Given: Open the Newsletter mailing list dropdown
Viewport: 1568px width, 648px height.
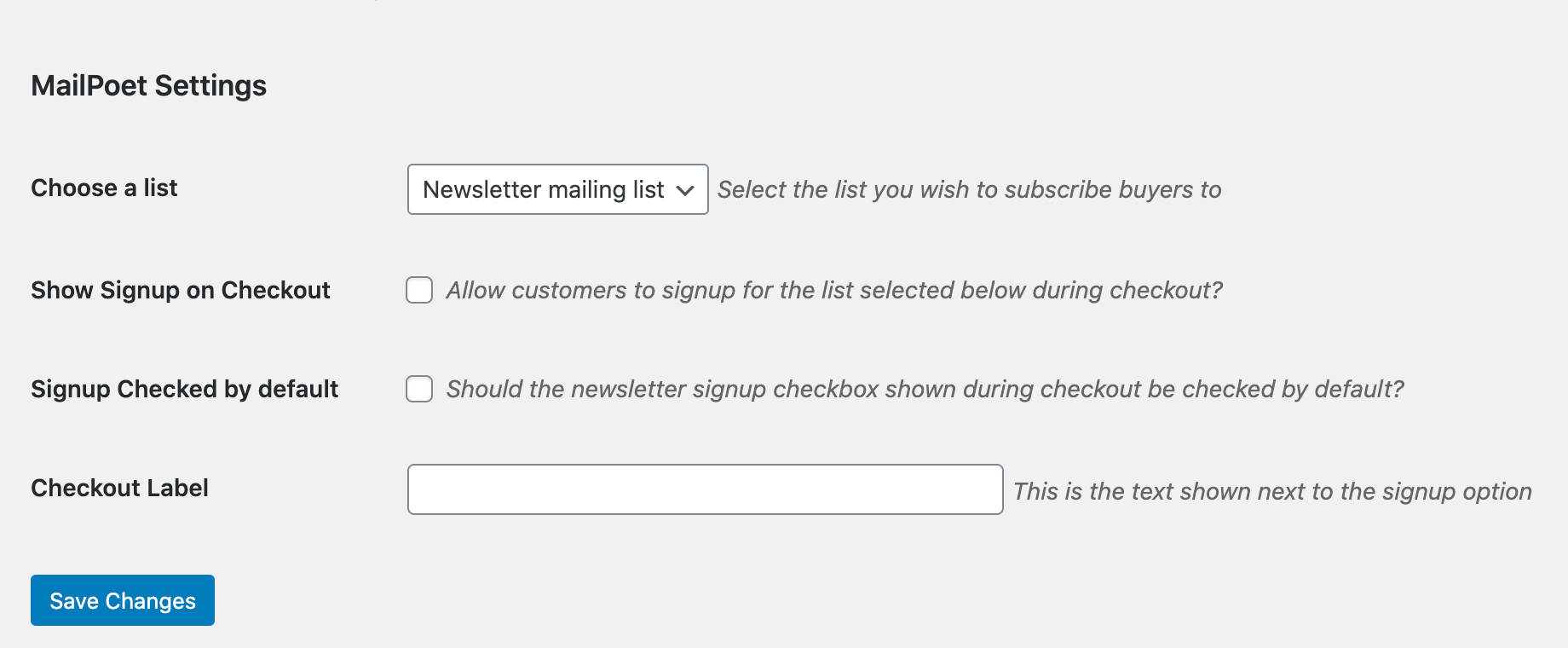Looking at the screenshot, I should pos(557,189).
